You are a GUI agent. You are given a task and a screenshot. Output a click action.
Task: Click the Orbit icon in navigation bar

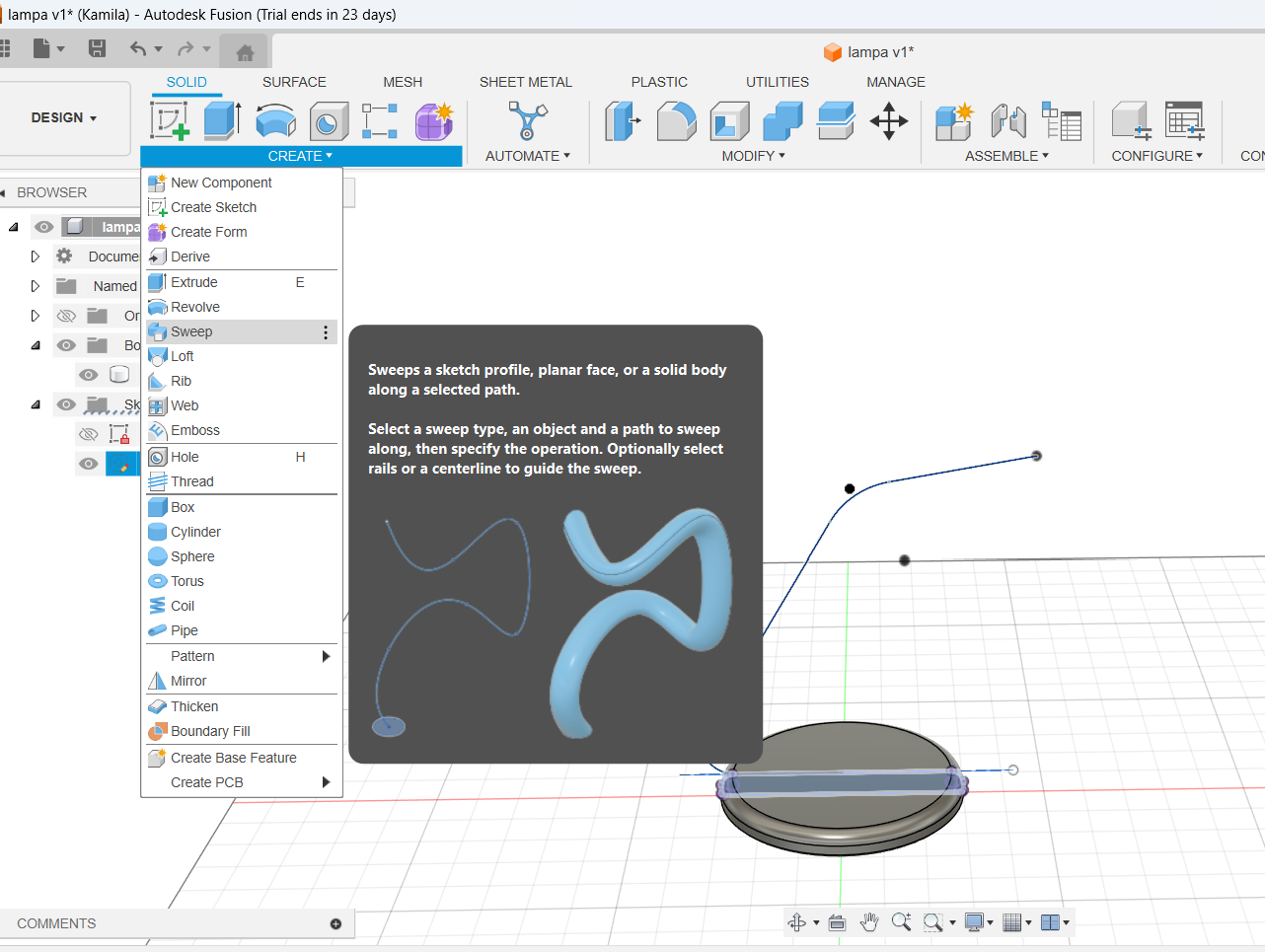tap(797, 922)
